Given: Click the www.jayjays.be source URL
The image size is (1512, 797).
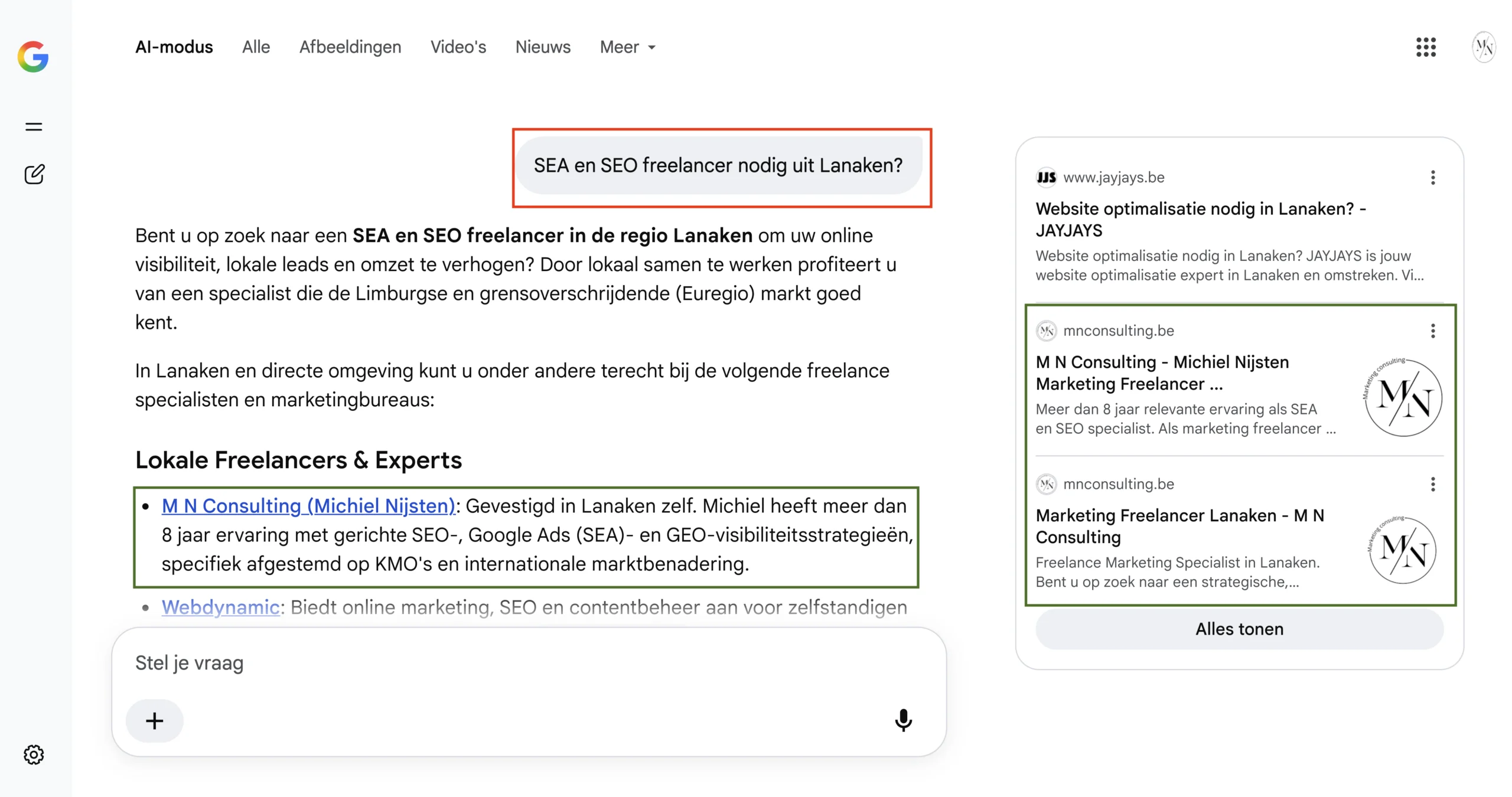Looking at the screenshot, I should click(x=1114, y=178).
